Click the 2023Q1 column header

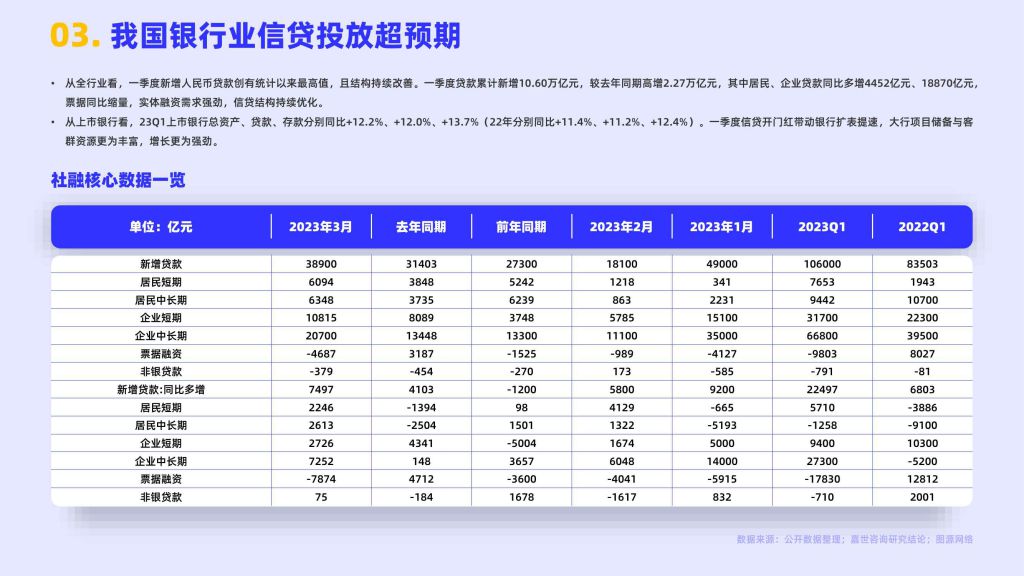click(x=822, y=227)
